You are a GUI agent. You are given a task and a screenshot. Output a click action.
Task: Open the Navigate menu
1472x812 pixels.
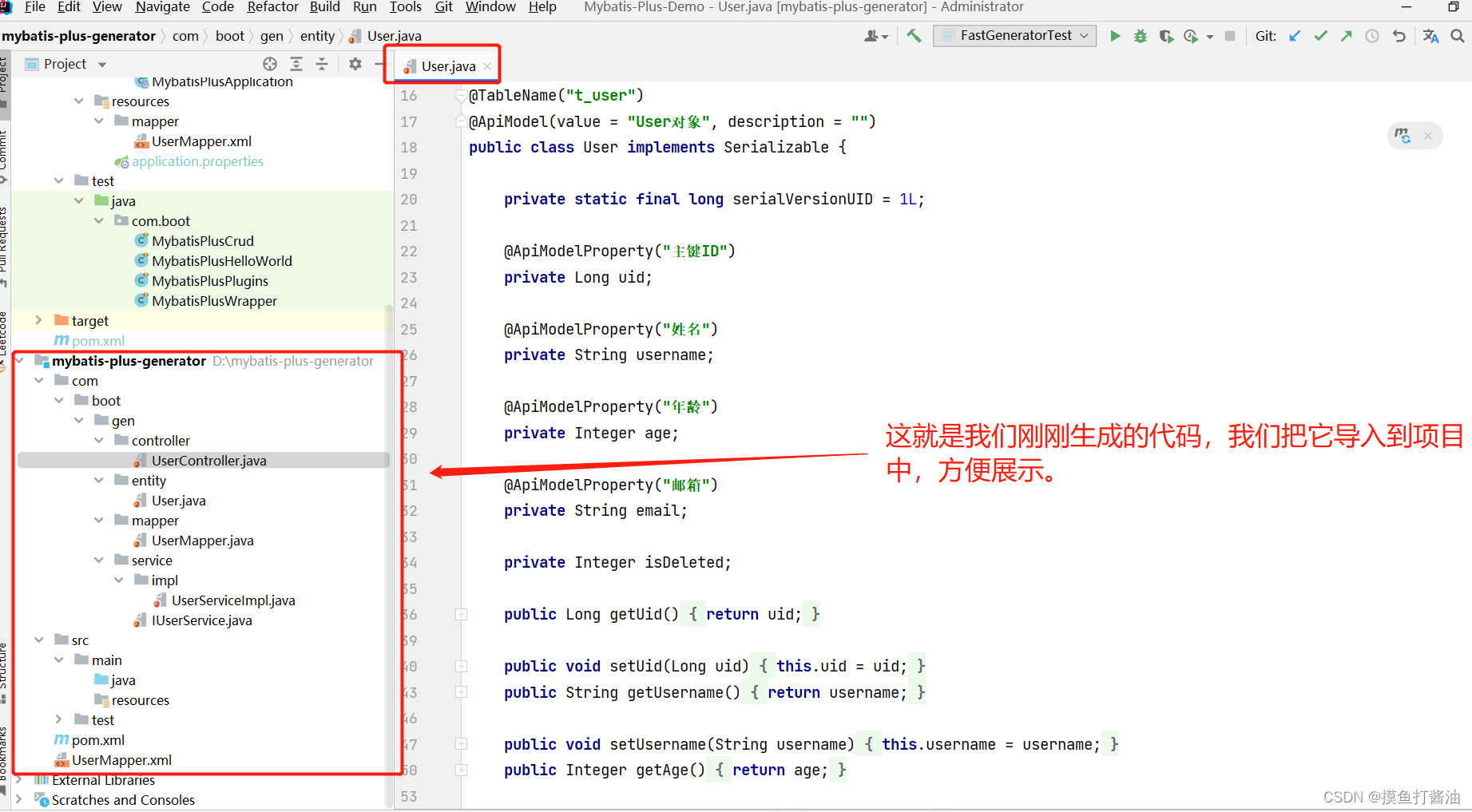point(162,7)
